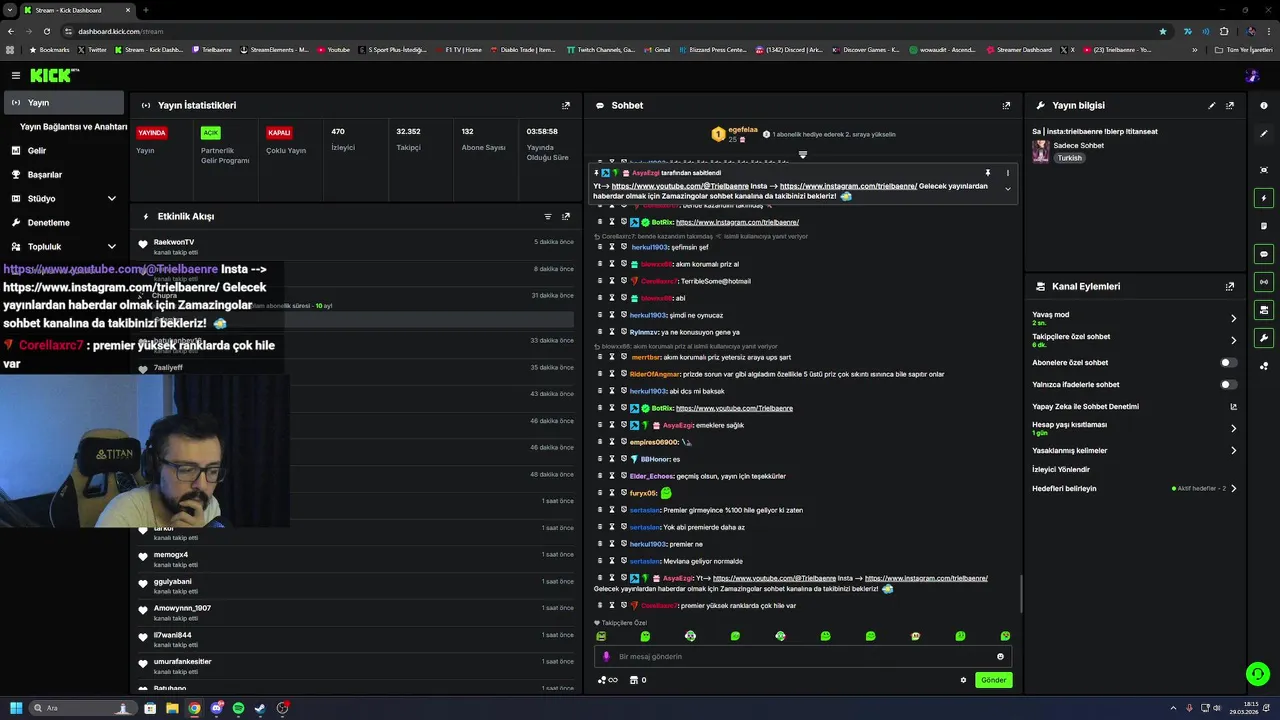
Task: Click the capture frame icon in right sidebar
Action: pos(1264,170)
